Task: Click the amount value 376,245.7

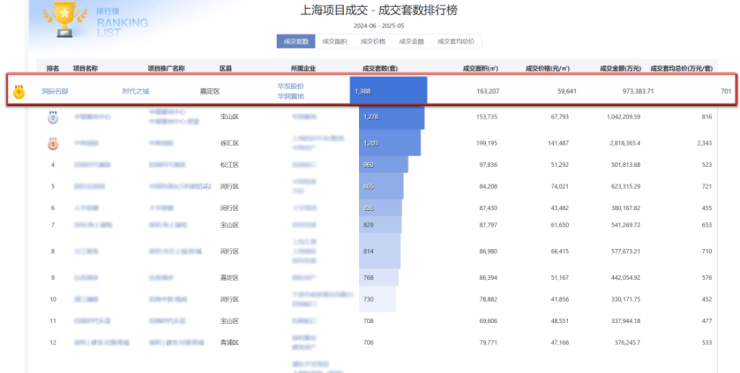Action: coord(627,343)
